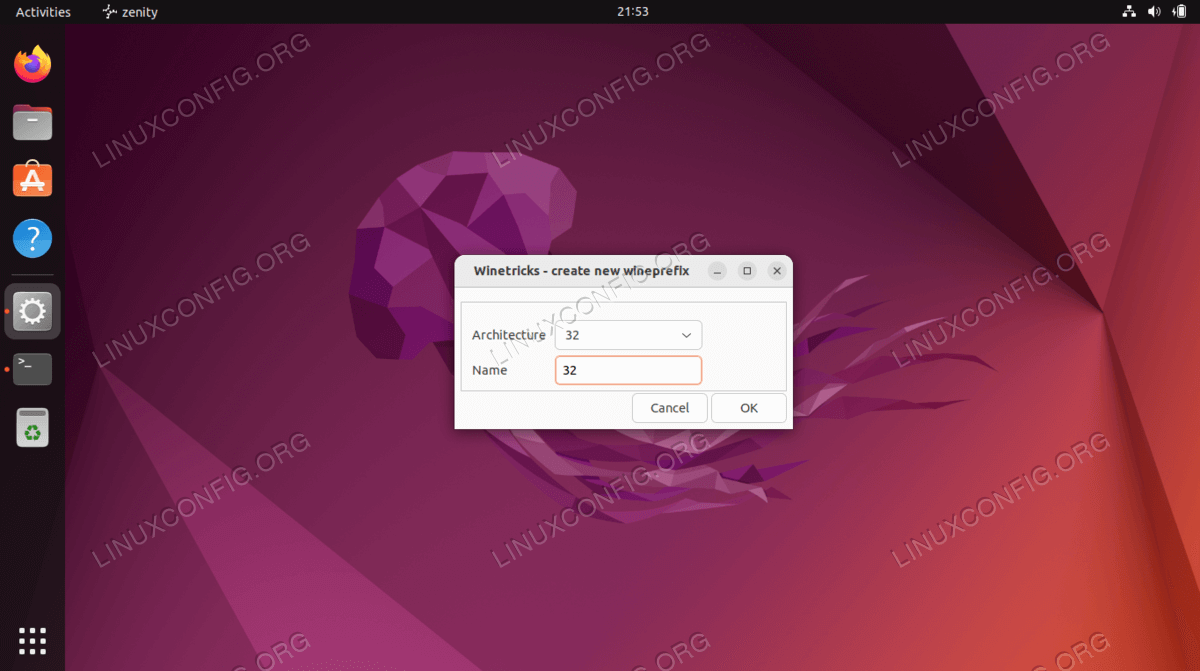Viewport: 1200px width, 671px height.
Task: Open the 21:53 clock calendar
Action: click(633, 12)
